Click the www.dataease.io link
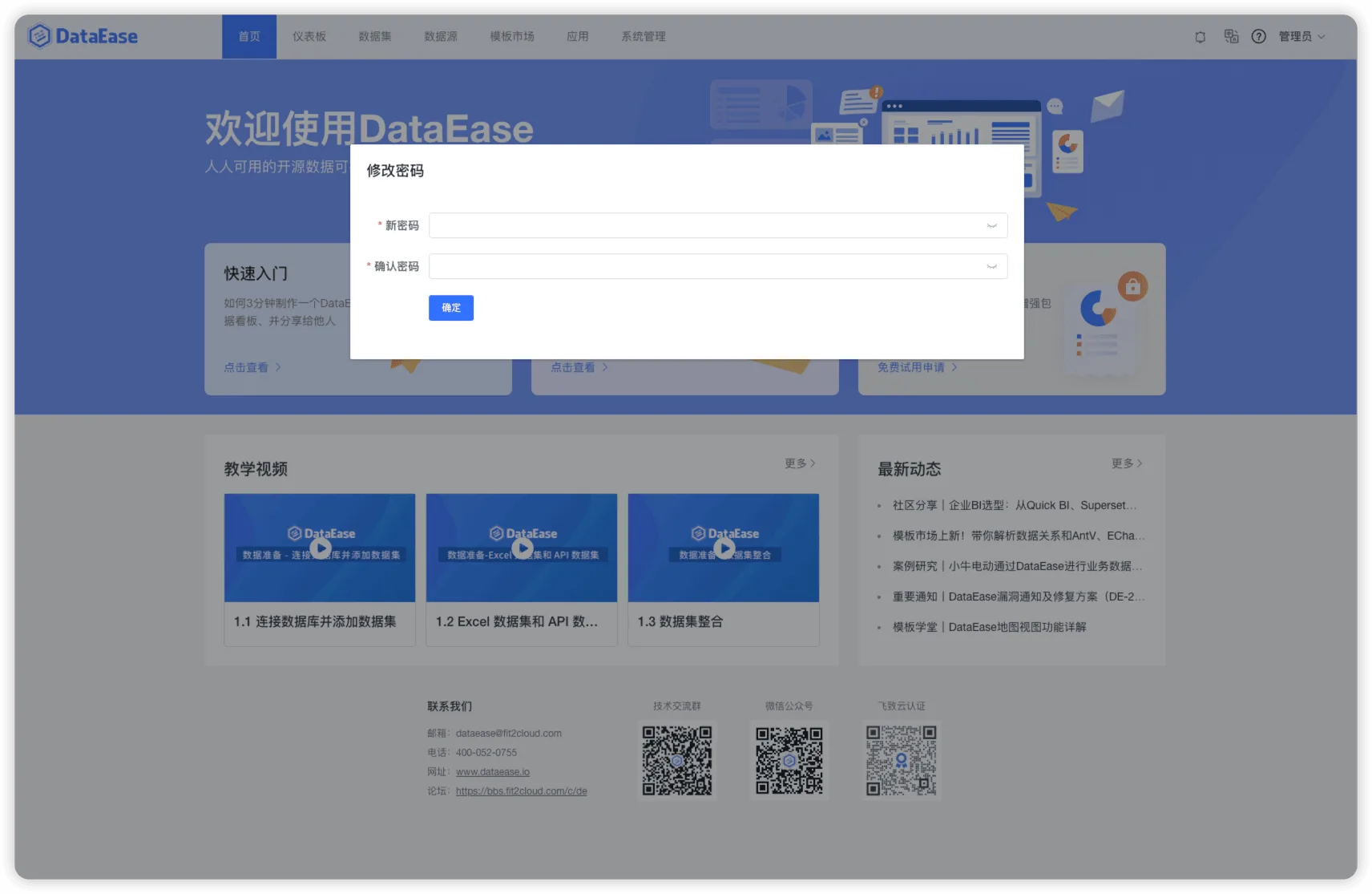The width and height of the screenshot is (1372, 894). (493, 772)
